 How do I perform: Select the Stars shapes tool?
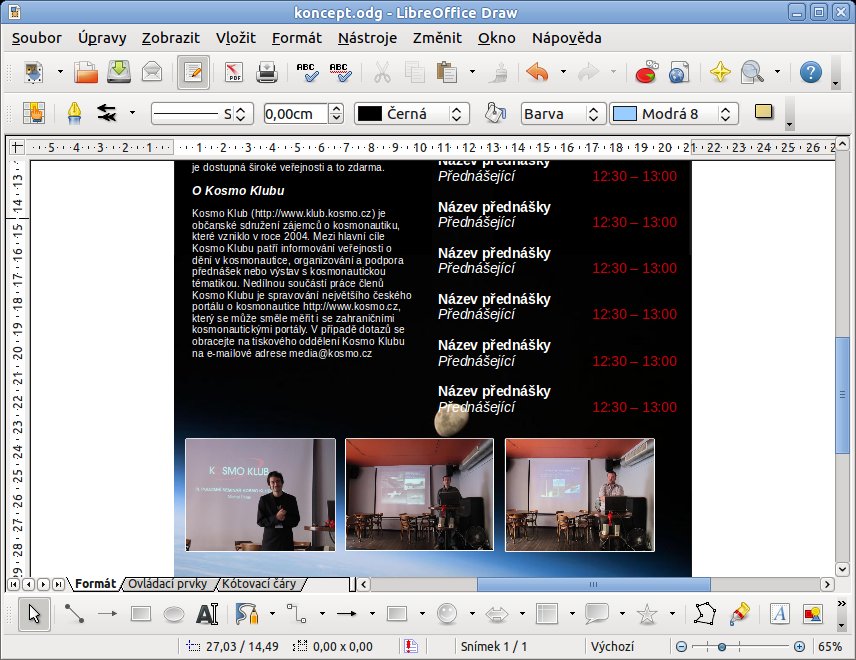pyautogui.click(x=647, y=614)
